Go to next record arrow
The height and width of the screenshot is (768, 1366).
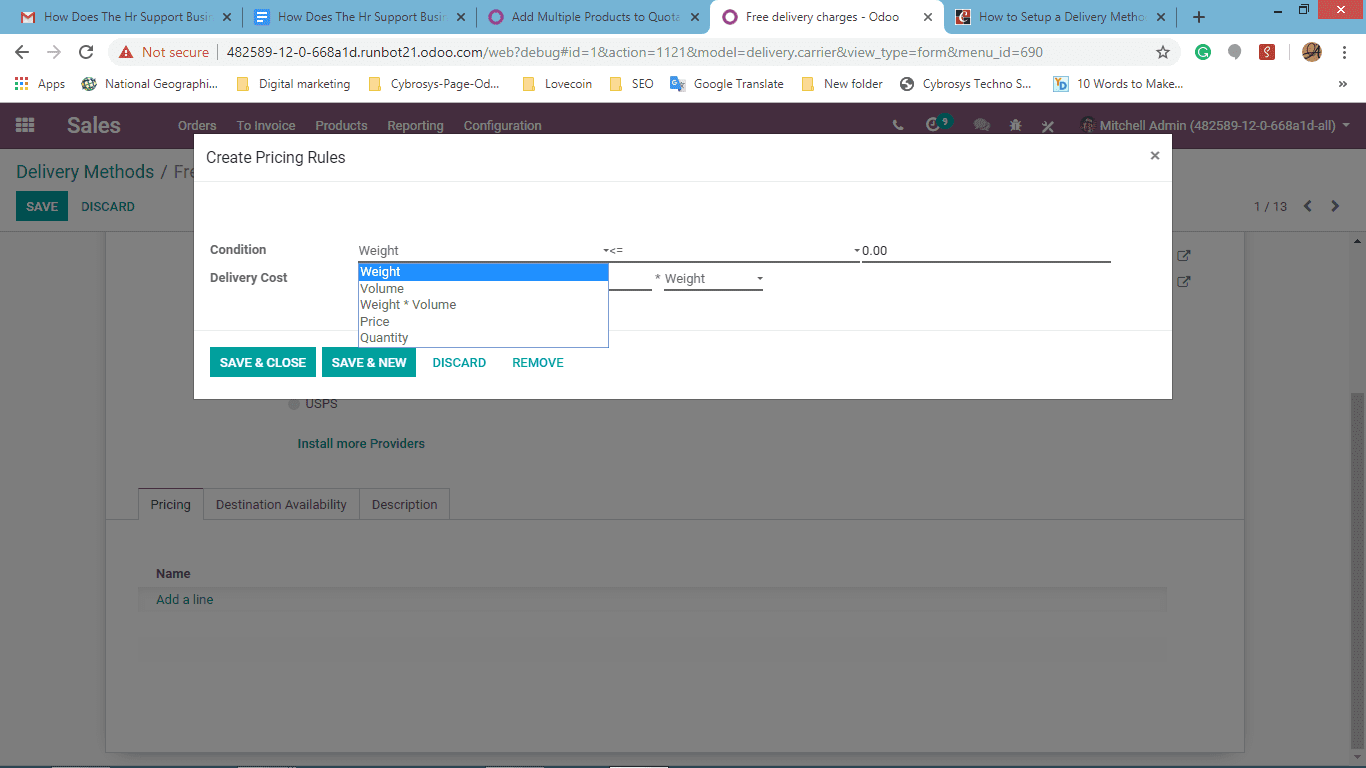(1335, 206)
